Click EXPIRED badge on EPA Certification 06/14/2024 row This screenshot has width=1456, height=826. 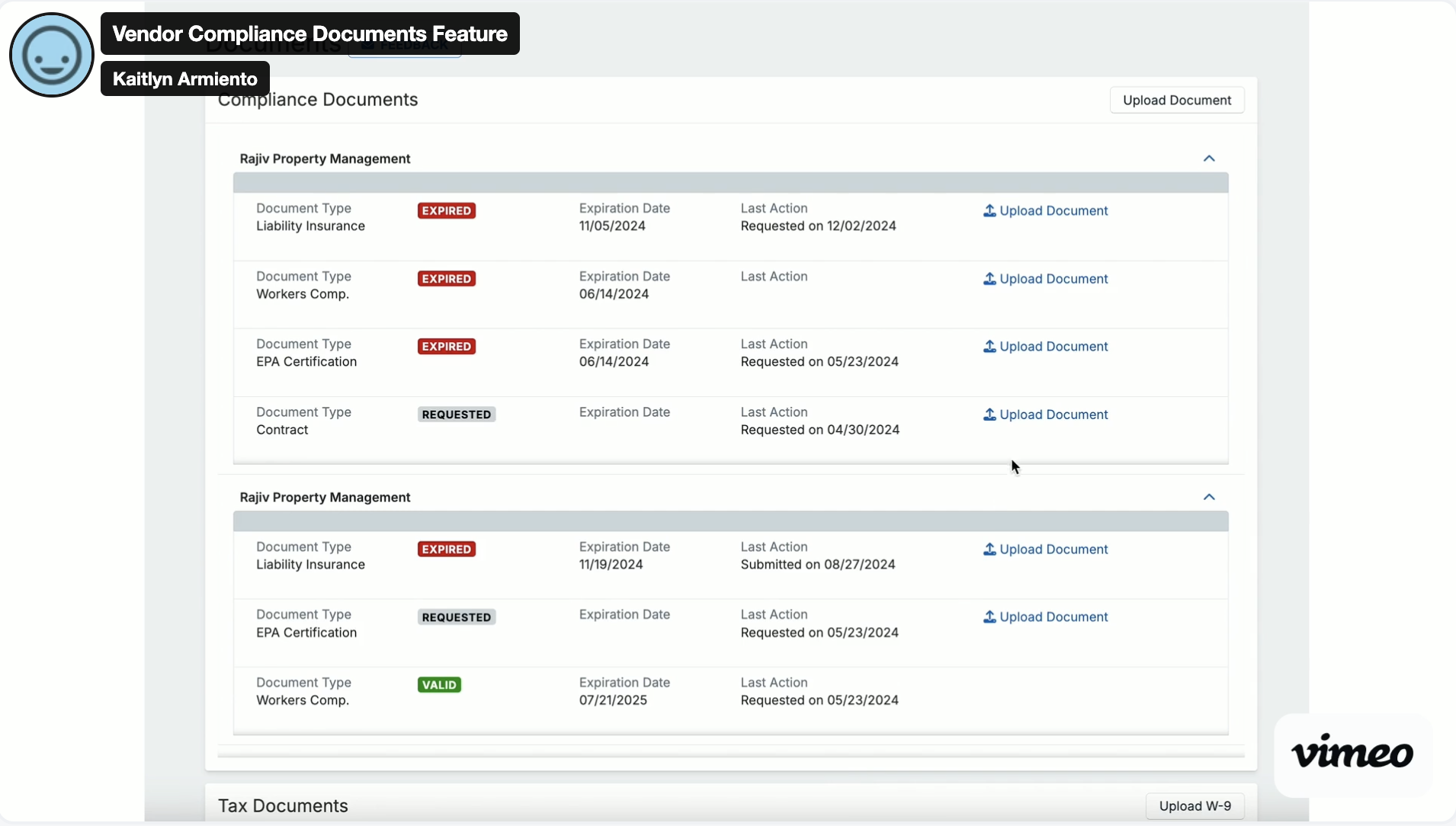pyautogui.click(x=447, y=347)
